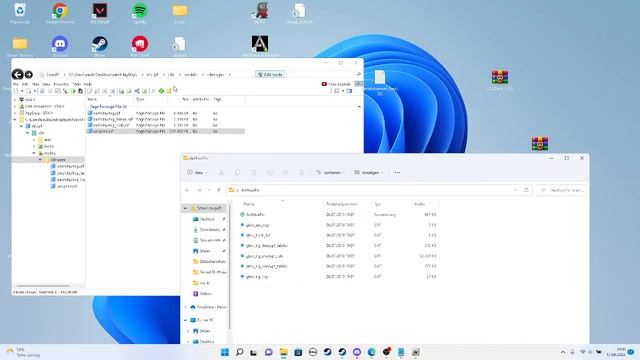
Task: Open the Discord desktop shortcut
Action: click(60, 46)
